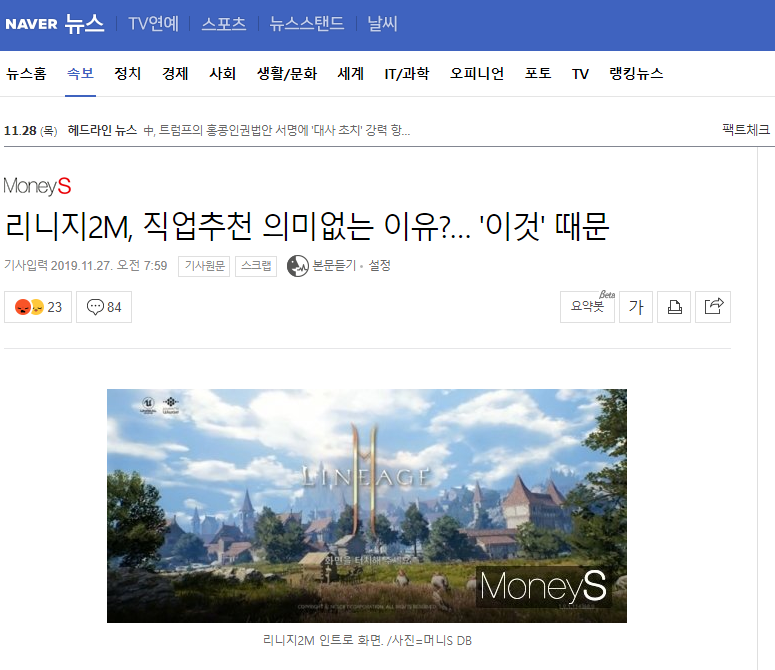This screenshot has height=670, width=775.
Task: Open the 스포츠 section
Action: [223, 23]
